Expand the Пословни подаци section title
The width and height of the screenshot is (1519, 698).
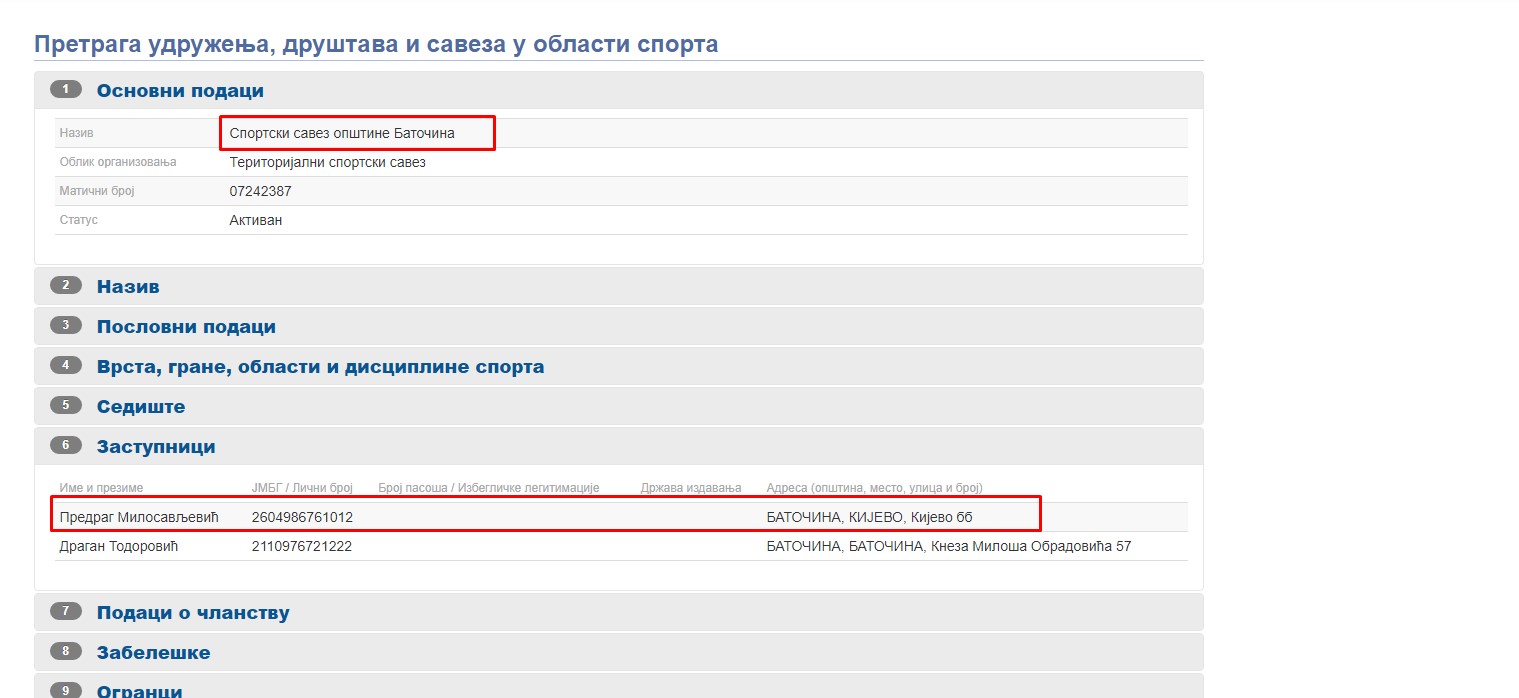click(186, 327)
